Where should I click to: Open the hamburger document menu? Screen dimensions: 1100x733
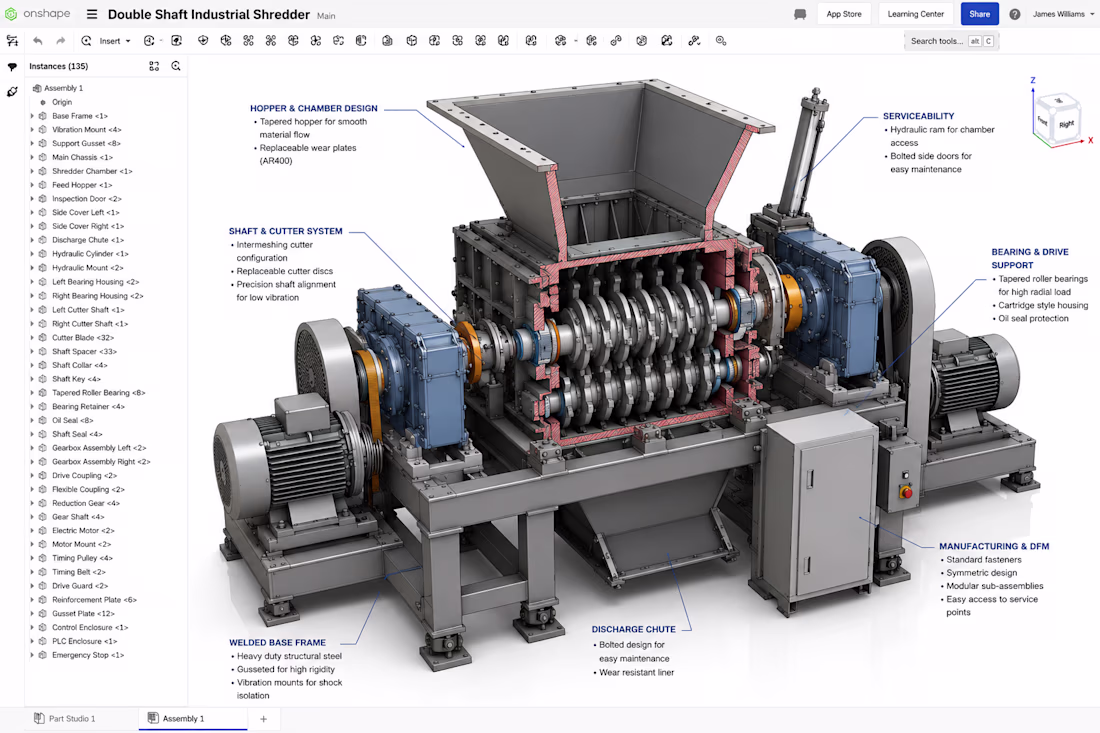[92, 14]
